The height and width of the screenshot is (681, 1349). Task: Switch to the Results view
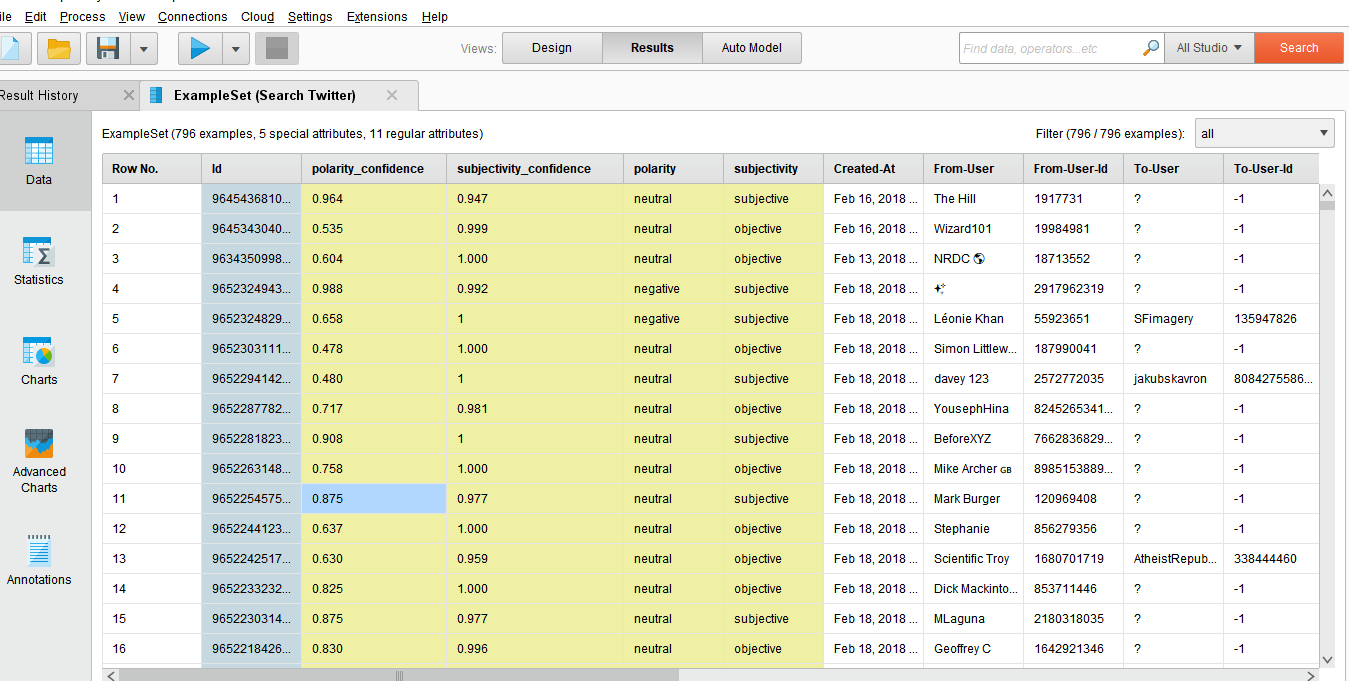coord(652,48)
